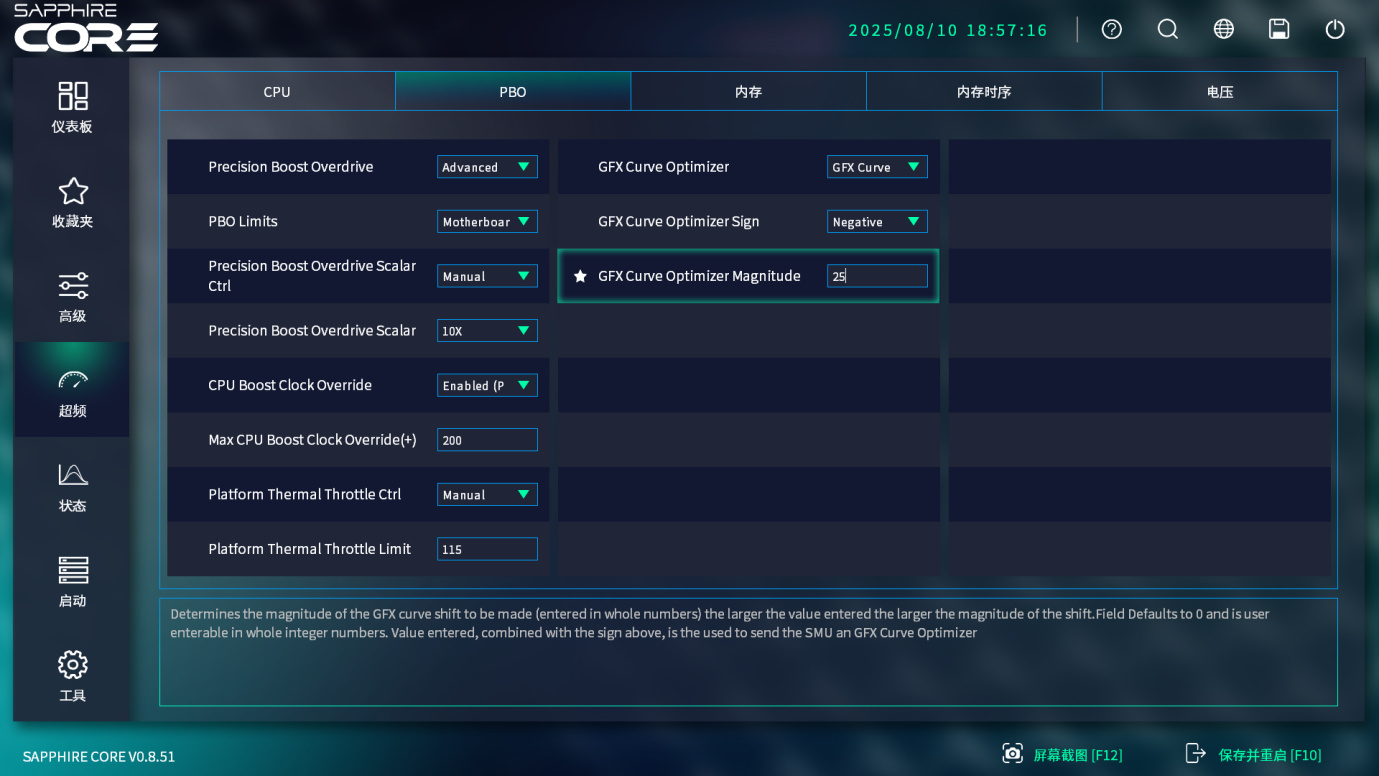
Task: Open the 启动 boot sidebar icon
Action: pos(73,570)
